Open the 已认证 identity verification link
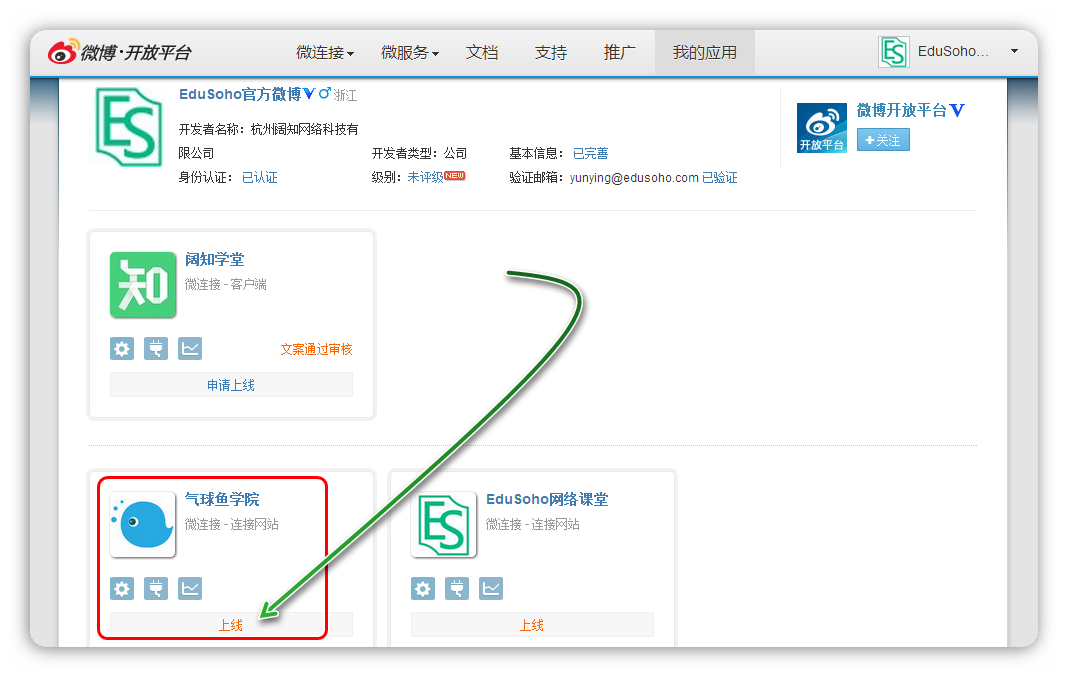This screenshot has height=677, width=1068. pyautogui.click(x=260, y=177)
